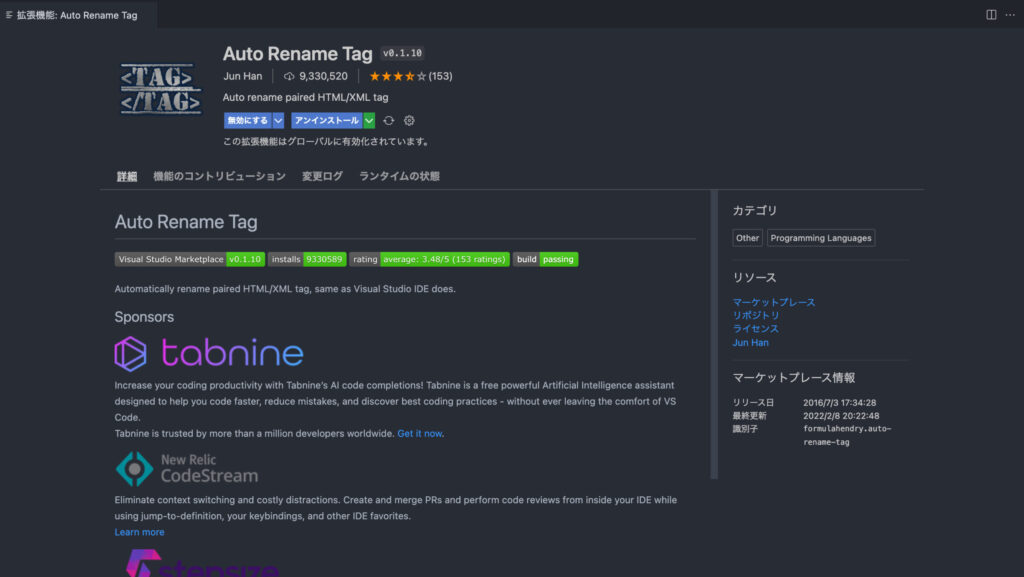Click the Programming Languages category tag
The height and width of the screenshot is (577, 1024).
tap(821, 238)
